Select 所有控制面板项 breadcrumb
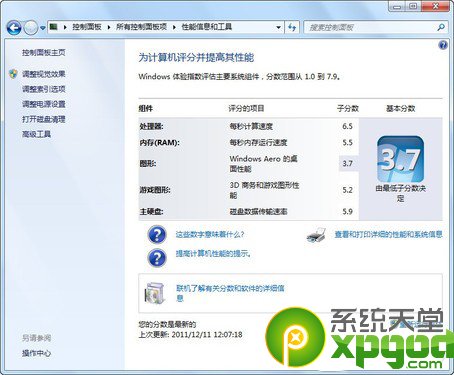The image size is (454, 375). pos(141,27)
